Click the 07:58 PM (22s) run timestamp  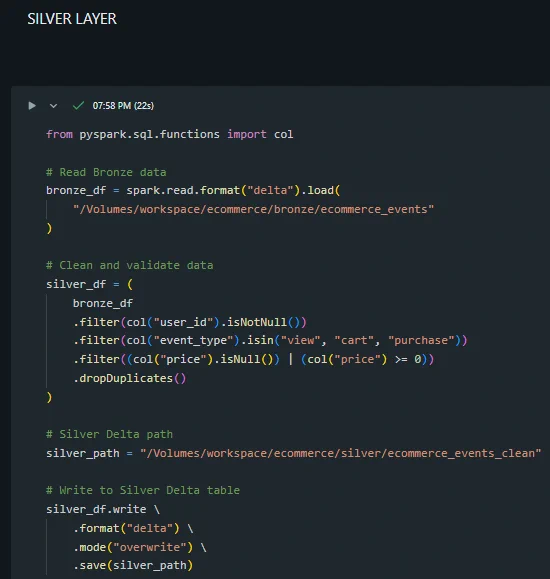[x=123, y=106]
